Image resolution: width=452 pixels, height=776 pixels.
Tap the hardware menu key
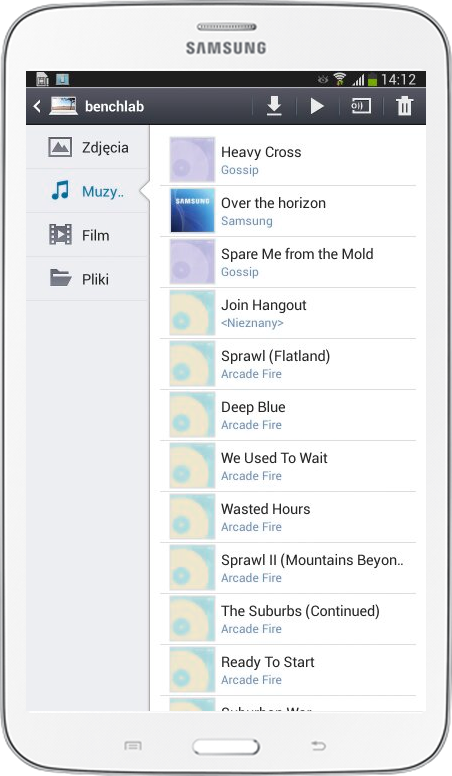(133, 746)
